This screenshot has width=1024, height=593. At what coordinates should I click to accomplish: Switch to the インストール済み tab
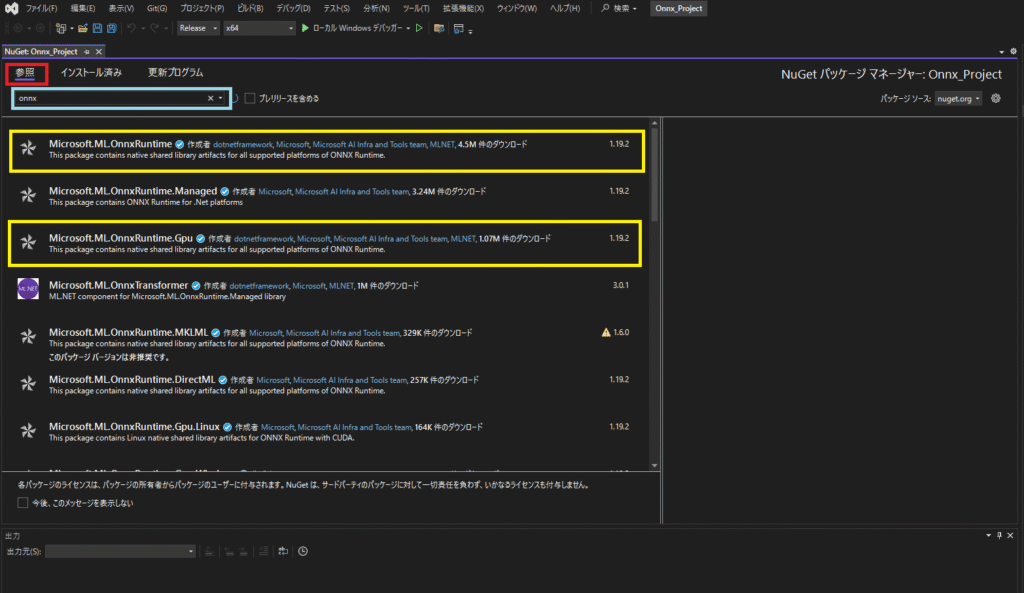(x=91, y=72)
